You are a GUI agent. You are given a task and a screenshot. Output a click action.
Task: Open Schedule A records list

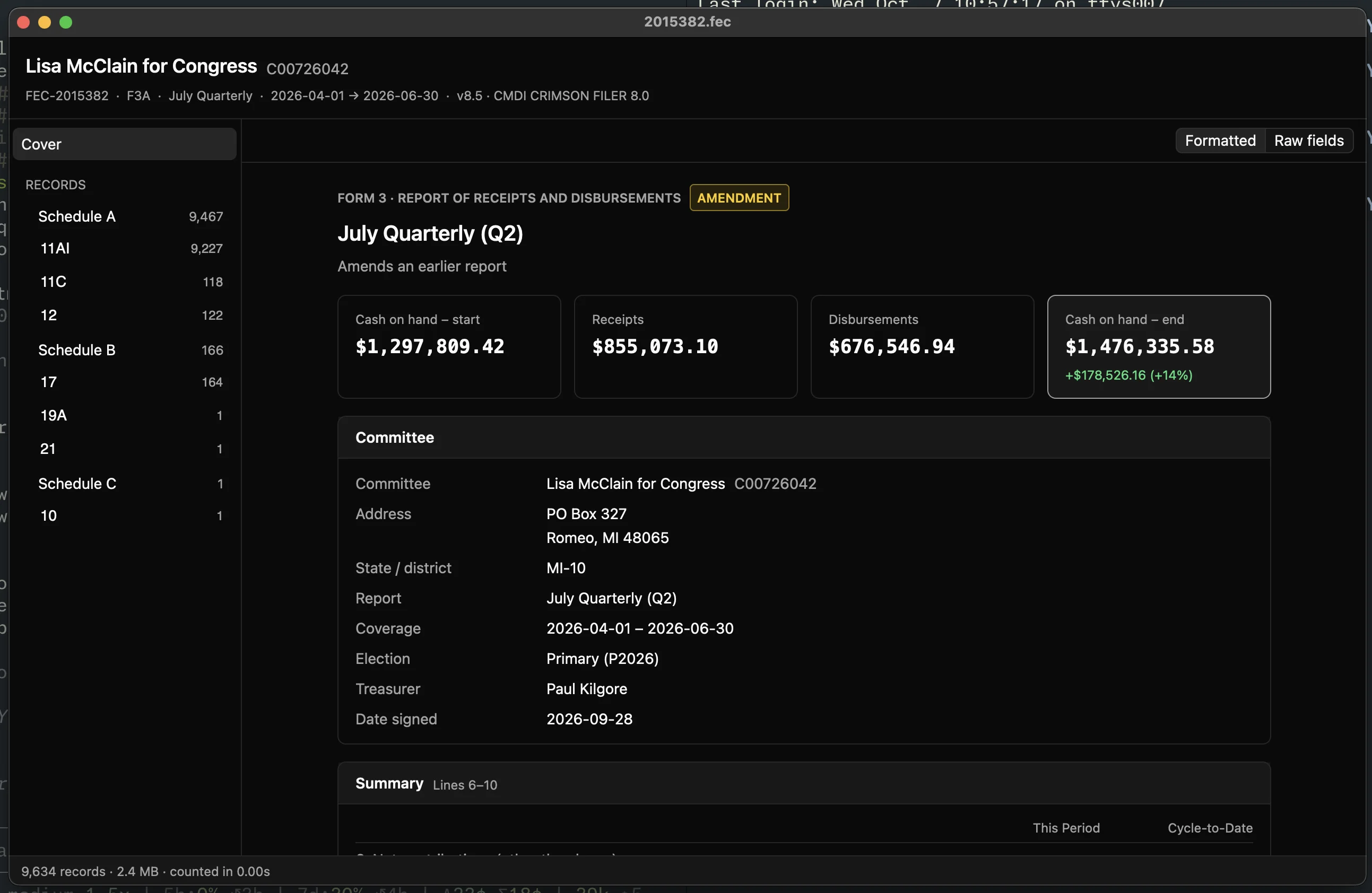(124, 217)
